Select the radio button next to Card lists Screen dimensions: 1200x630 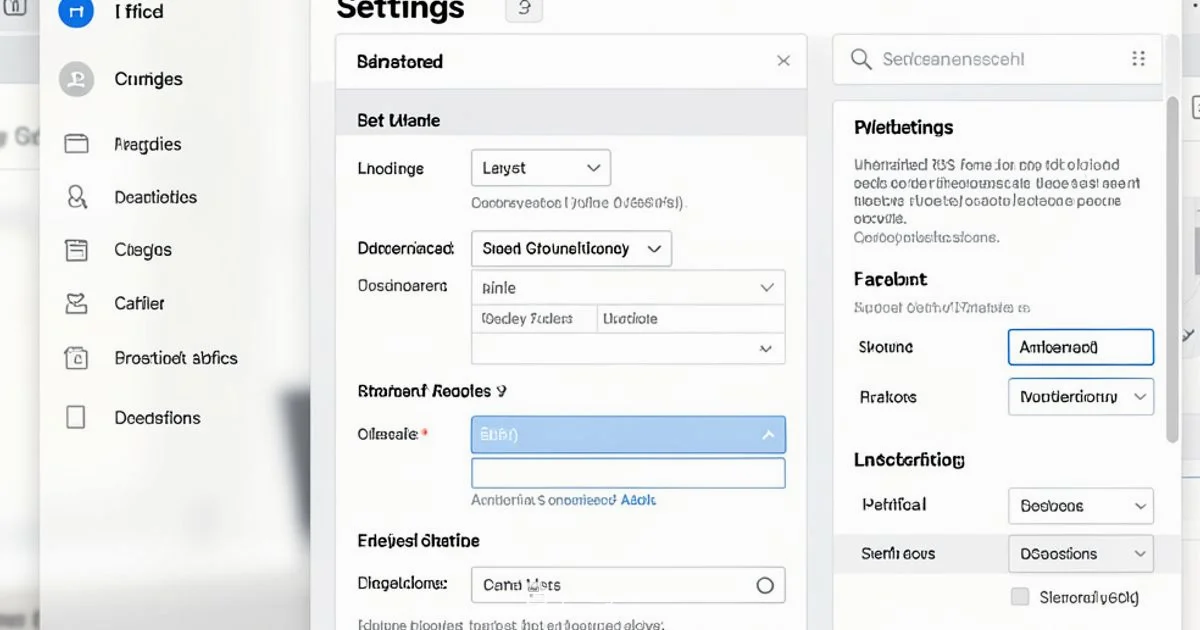pos(766,585)
